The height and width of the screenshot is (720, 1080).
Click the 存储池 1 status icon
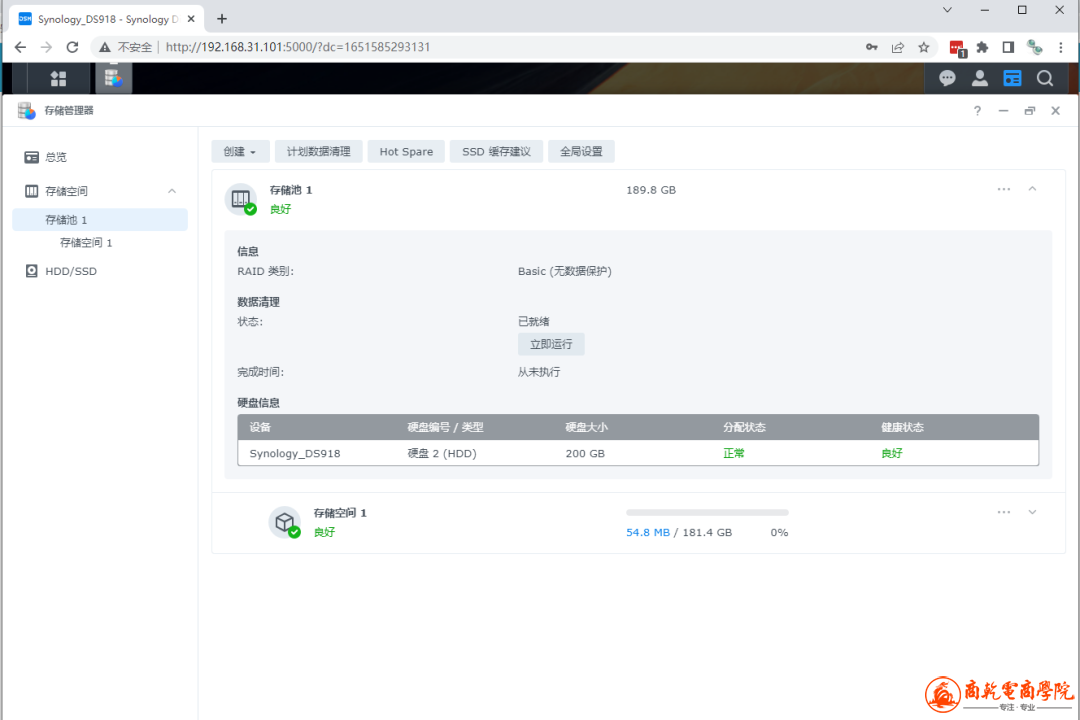tap(241, 199)
